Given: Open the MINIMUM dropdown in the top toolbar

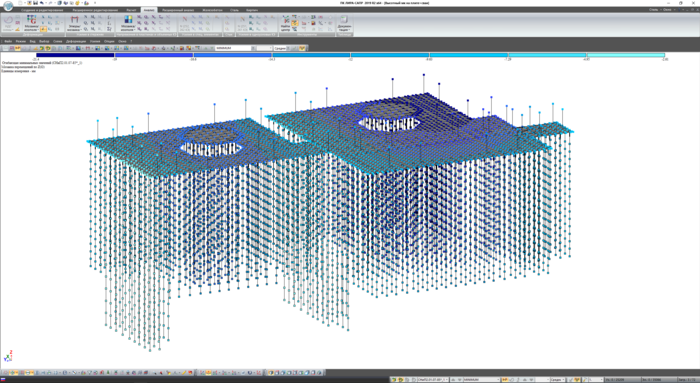Looking at the screenshot, I should click(x=236, y=48).
